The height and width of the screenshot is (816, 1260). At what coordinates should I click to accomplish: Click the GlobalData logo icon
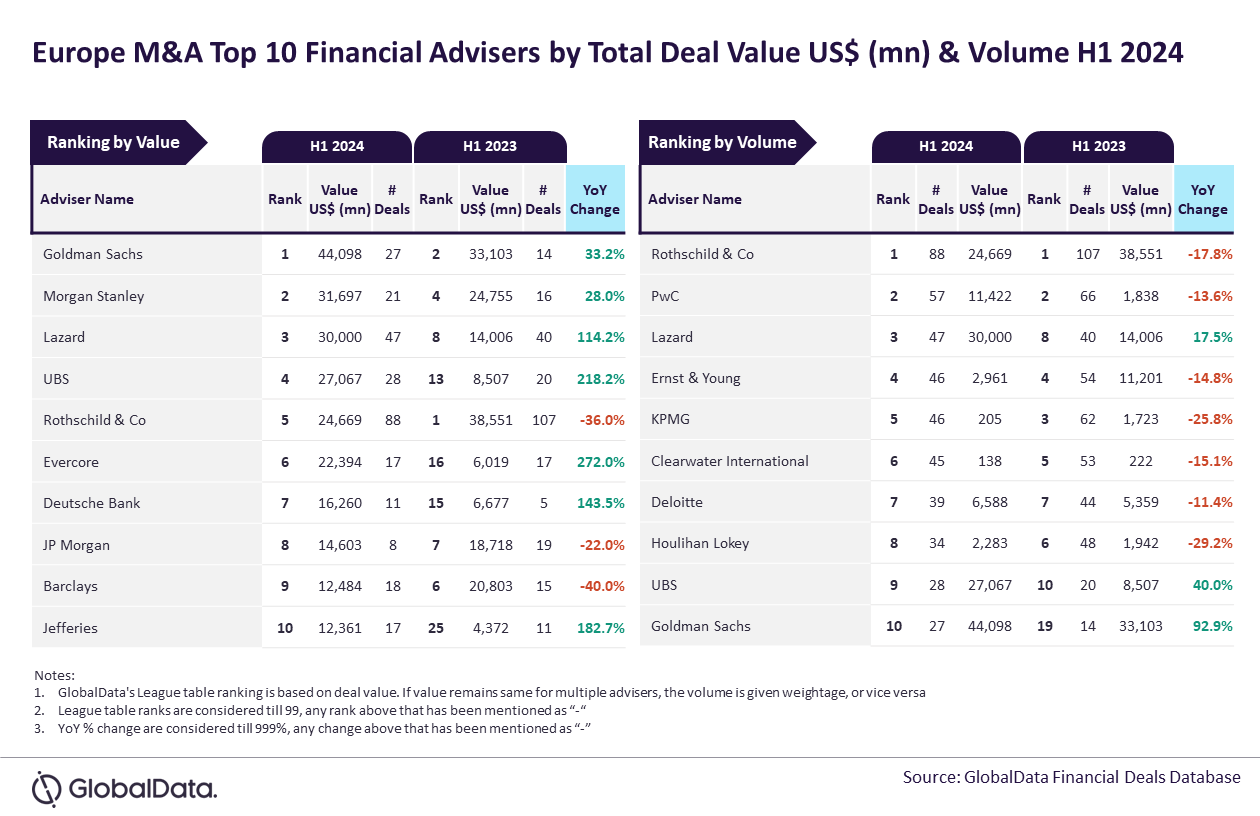point(47,789)
